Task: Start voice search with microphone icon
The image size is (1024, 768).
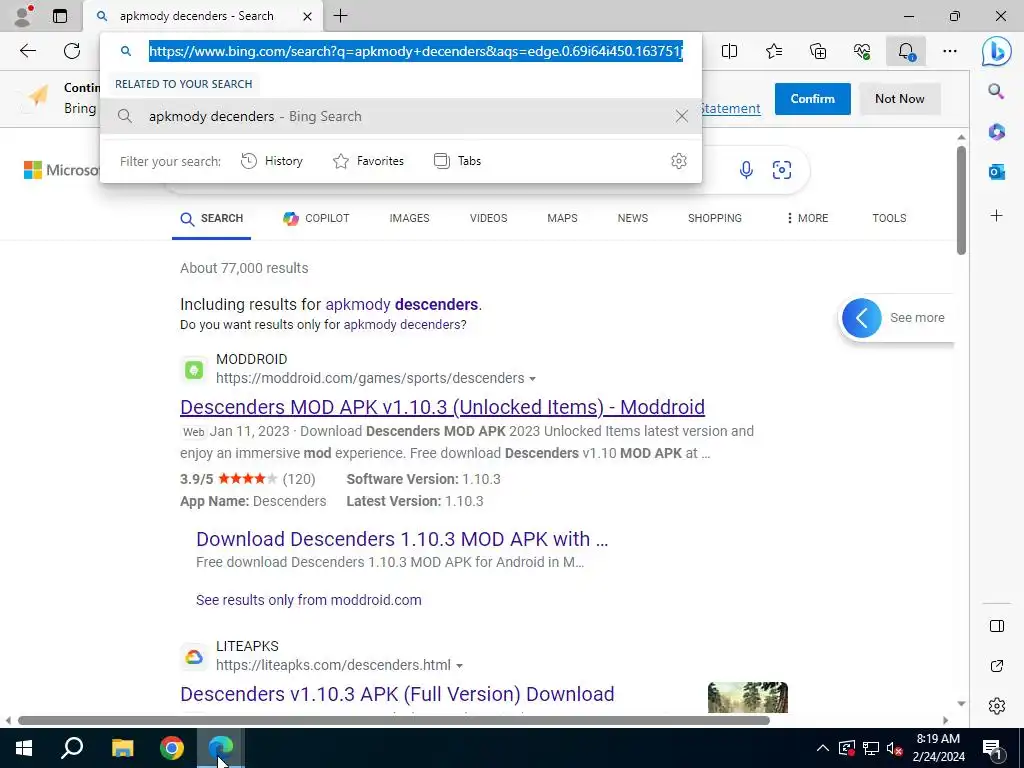Action: (x=746, y=170)
